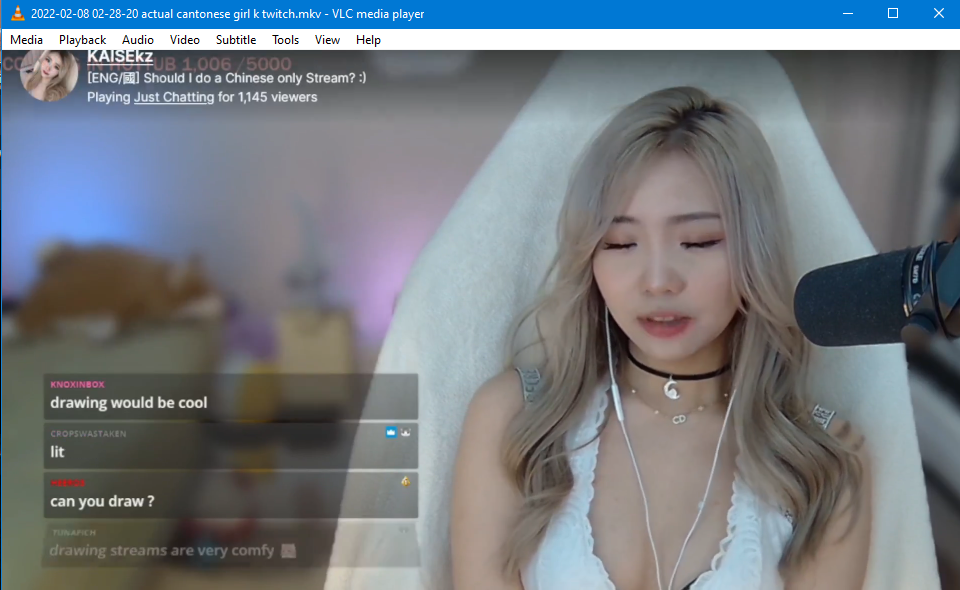
Task: Click the chat message 'drawing would be cool'
Action: 129,403
